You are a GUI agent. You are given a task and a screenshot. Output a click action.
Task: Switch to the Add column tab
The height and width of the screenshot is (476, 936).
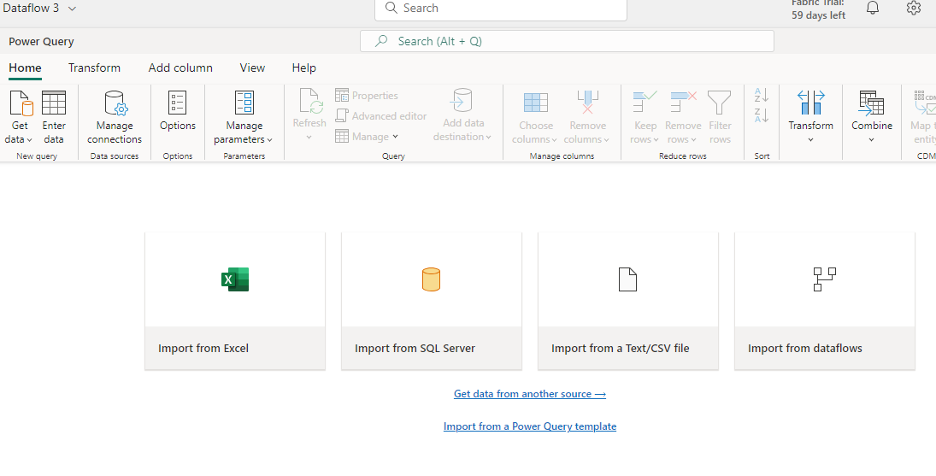tap(180, 68)
